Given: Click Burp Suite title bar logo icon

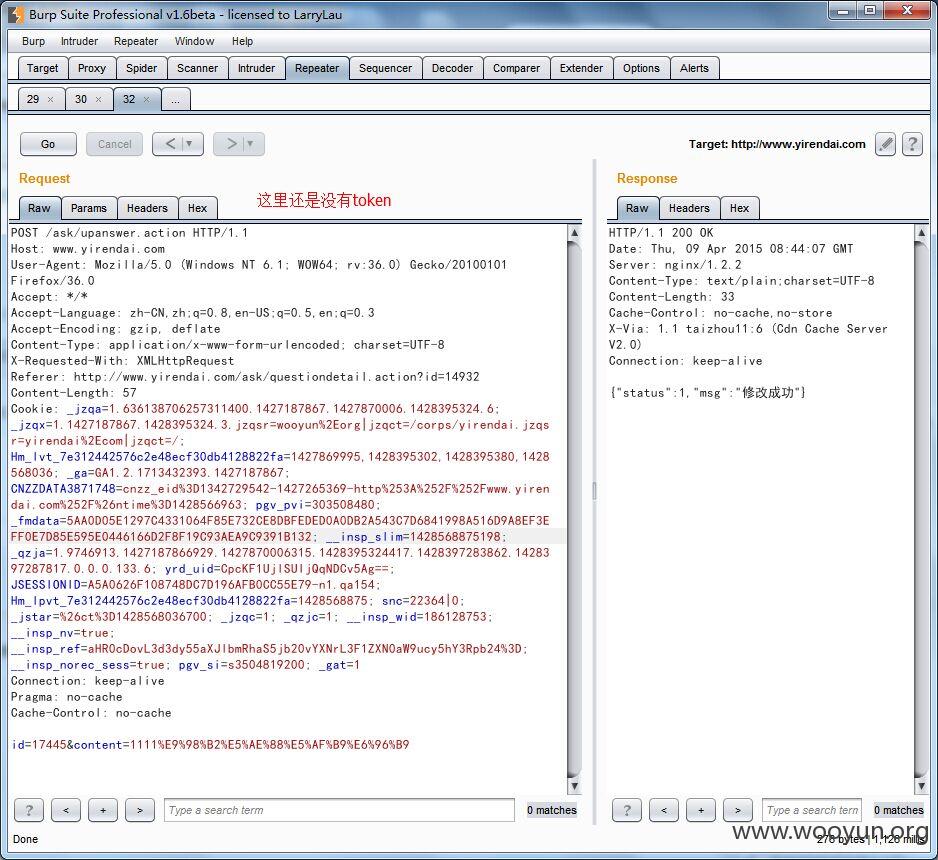Looking at the screenshot, I should point(17,14).
